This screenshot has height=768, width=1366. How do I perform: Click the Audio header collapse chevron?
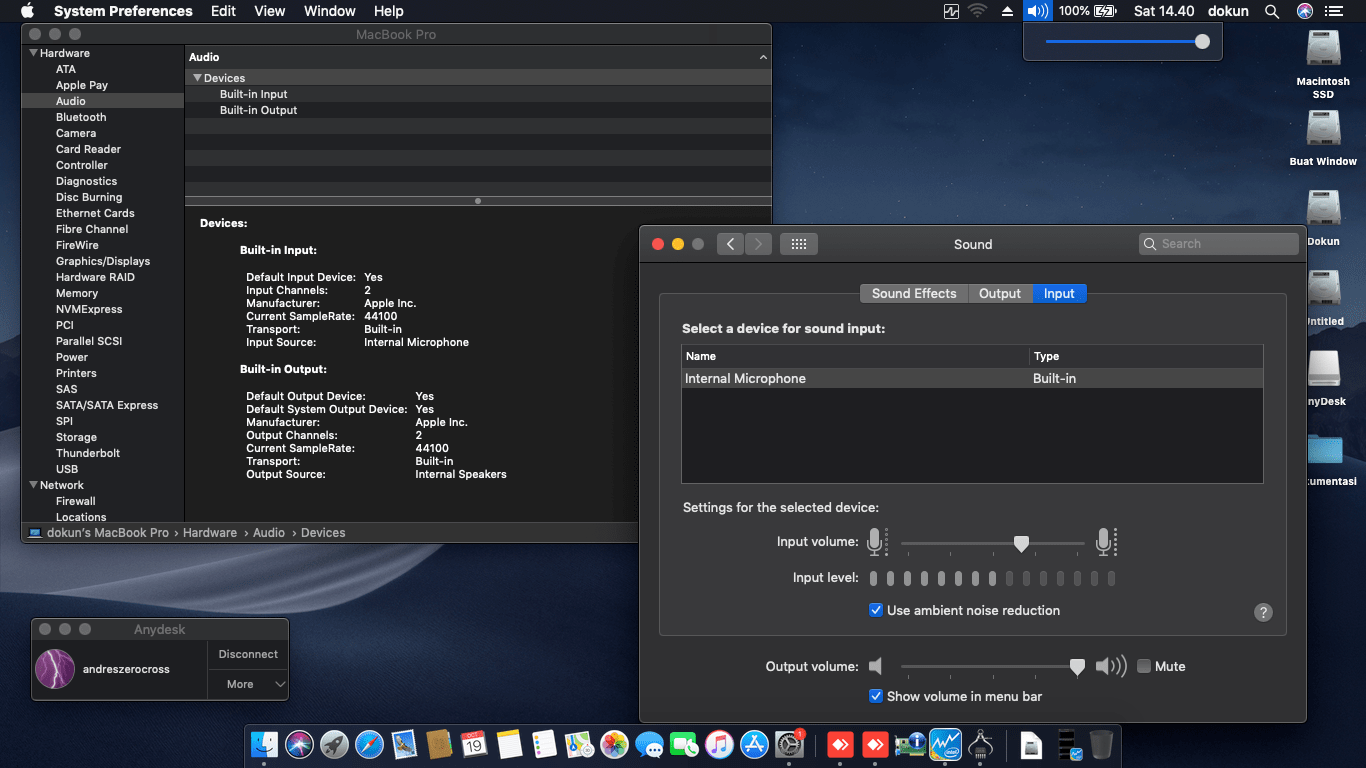[763, 58]
